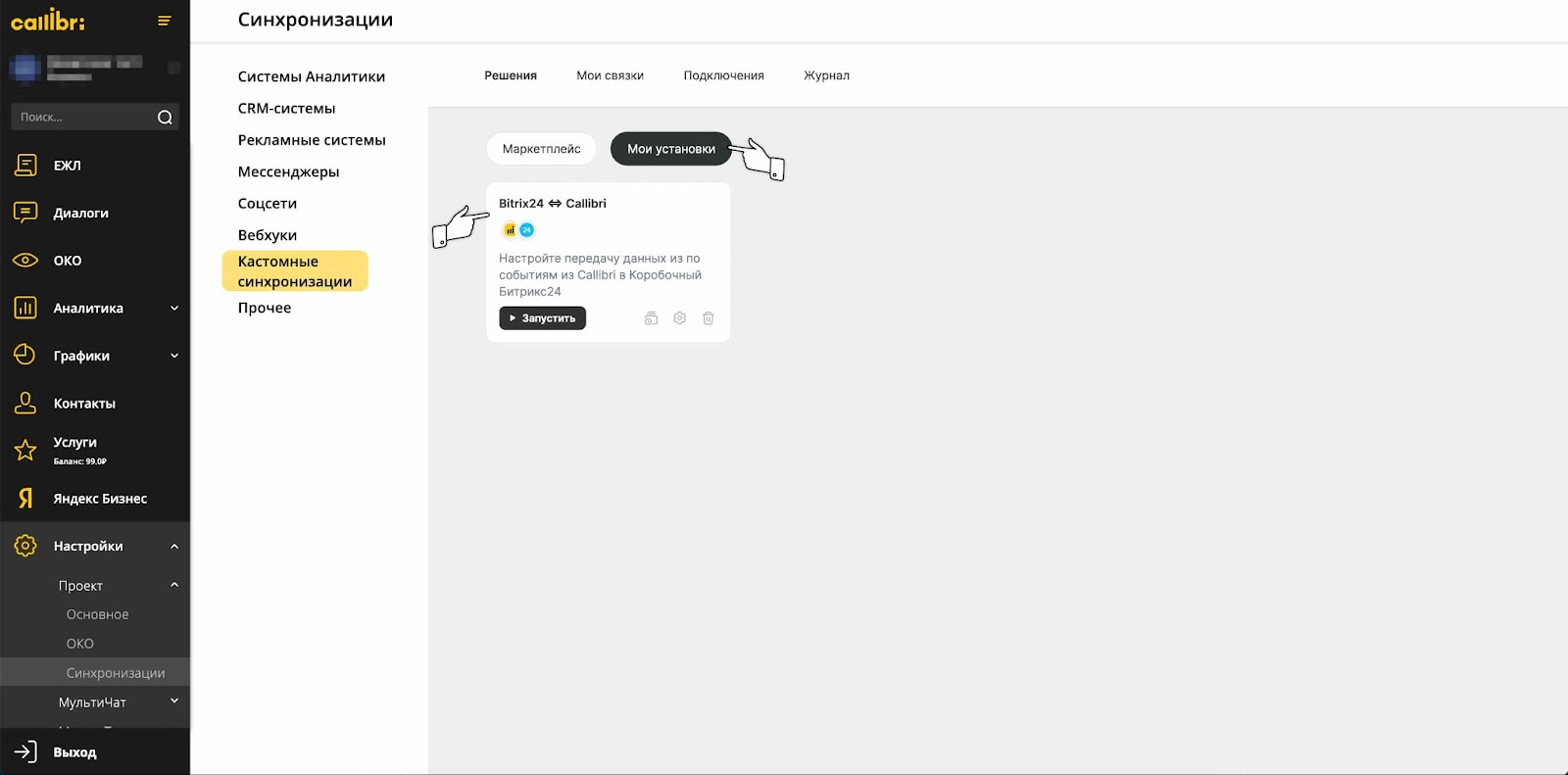The width and height of the screenshot is (1568, 775).
Task: Open Диалоги menu label
Action: pyautogui.click(x=80, y=213)
